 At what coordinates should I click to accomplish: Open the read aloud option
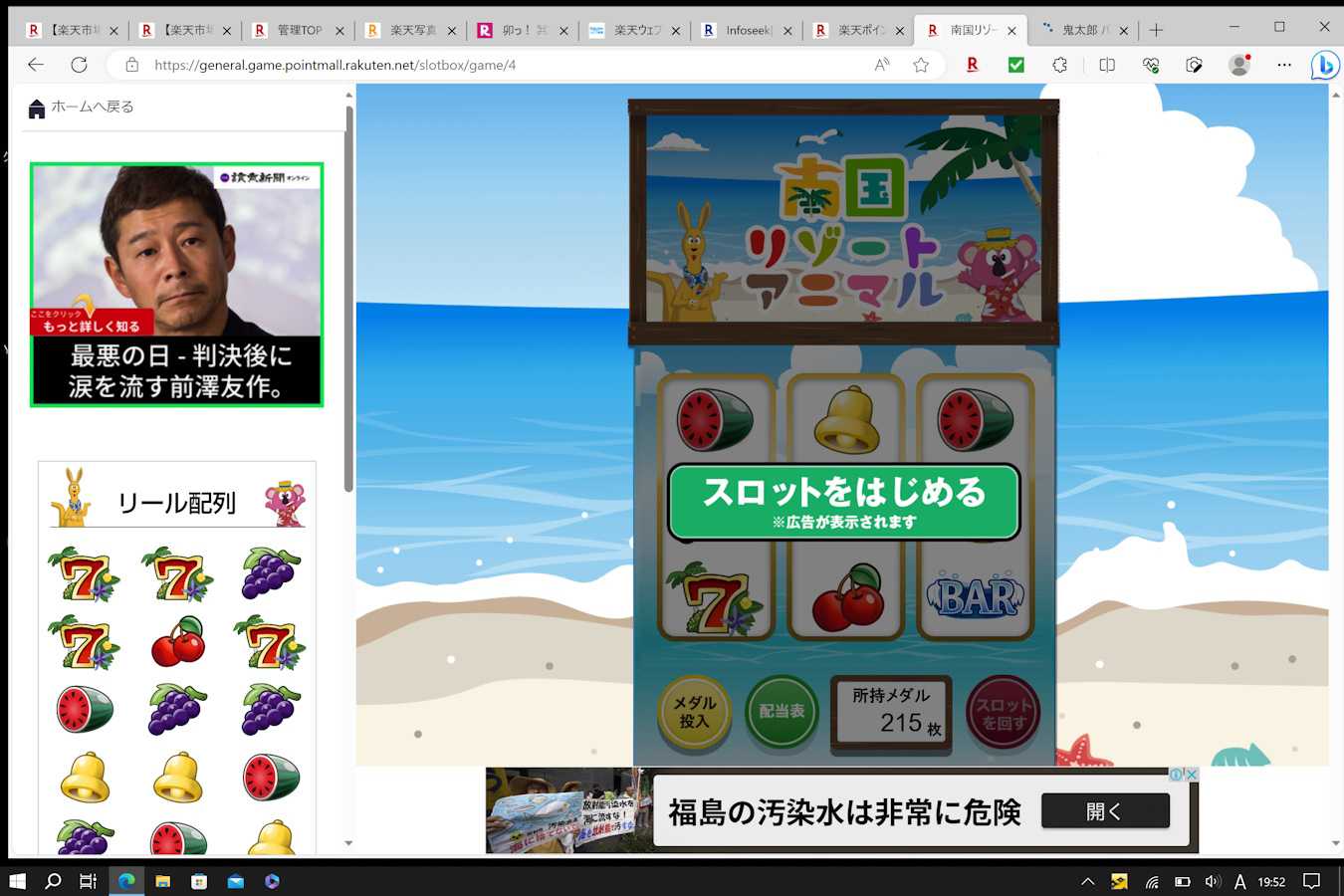tap(882, 65)
